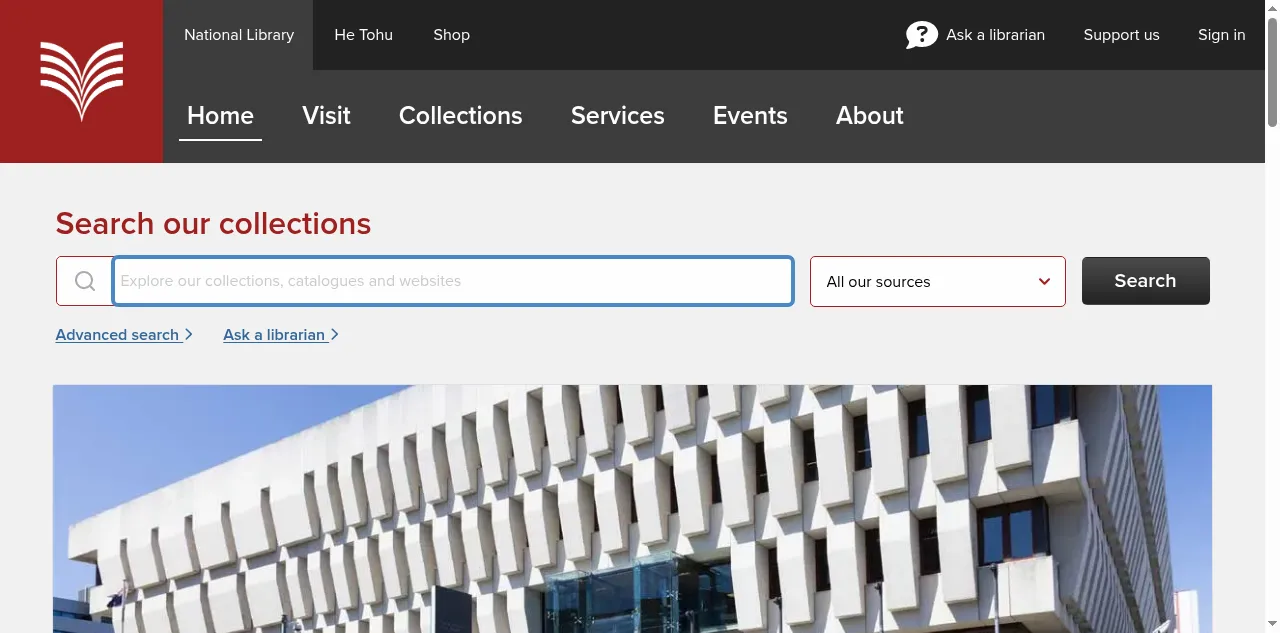The image size is (1280, 633).
Task: Open the About menu
Action: pos(869,116)
